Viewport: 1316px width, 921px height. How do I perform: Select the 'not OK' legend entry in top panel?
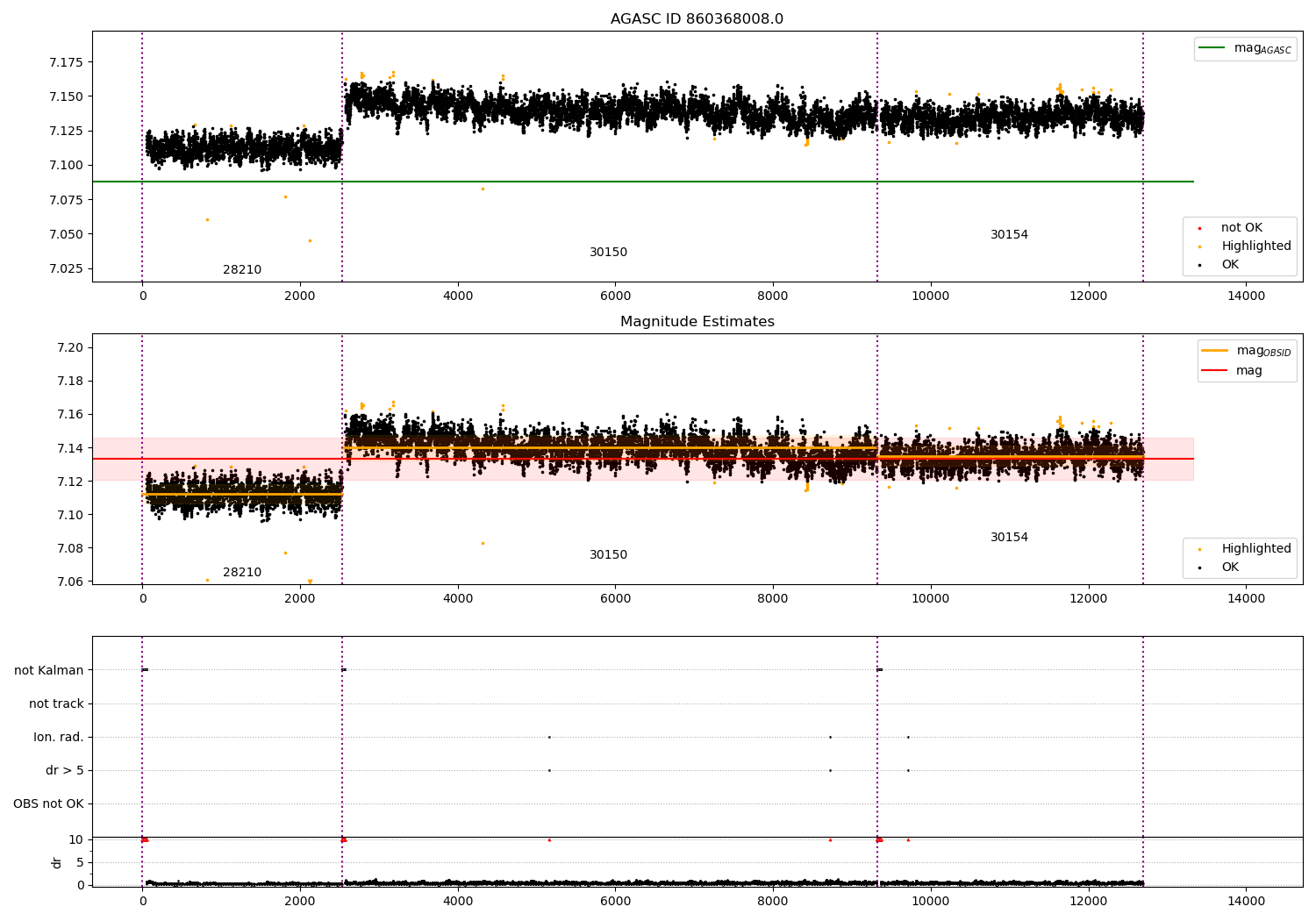point(1241,228)
